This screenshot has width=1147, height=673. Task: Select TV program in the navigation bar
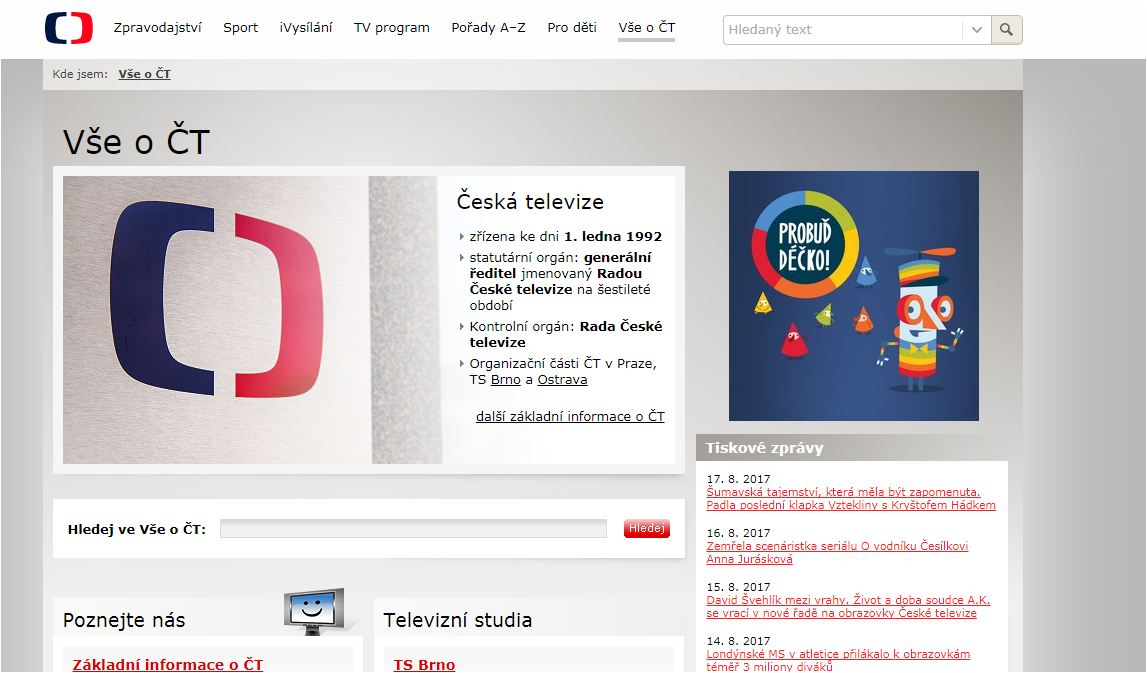click(392, 28)
